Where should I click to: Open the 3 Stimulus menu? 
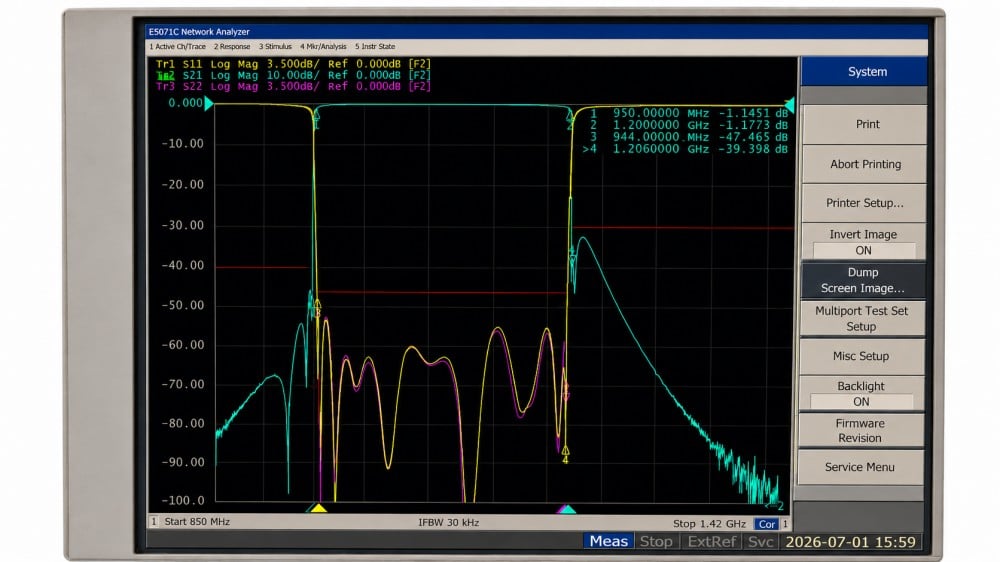275,47
